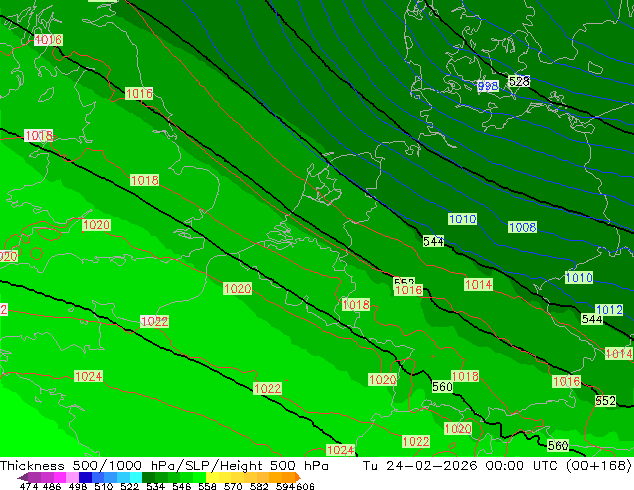Click the forecast date 'Tu 24-02-2026 00:00 UTC'

pos(461,466)
